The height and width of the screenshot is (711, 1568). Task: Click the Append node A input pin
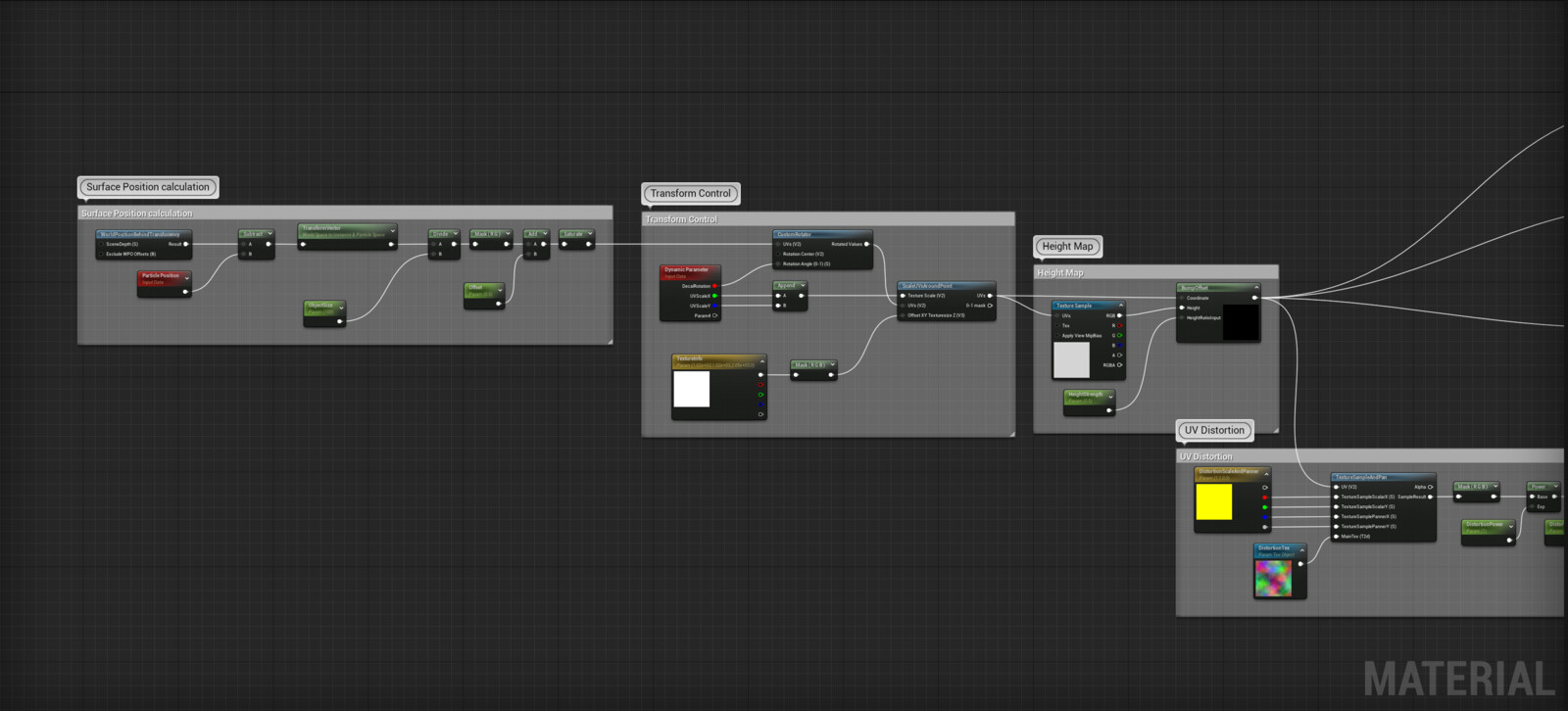pos(778,296)
